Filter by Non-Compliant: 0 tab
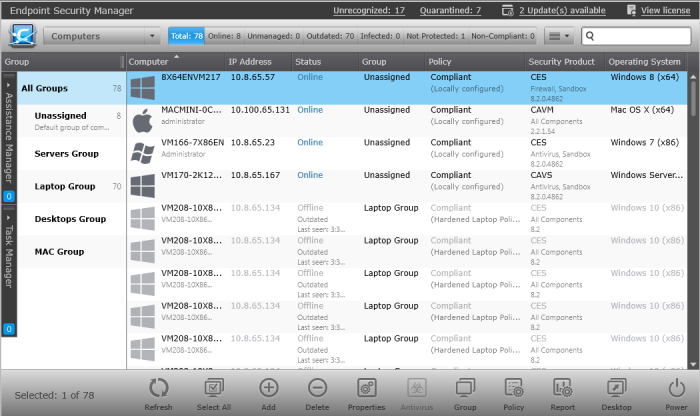The width and height of the screenshot is (700, 416). [503, 36]
